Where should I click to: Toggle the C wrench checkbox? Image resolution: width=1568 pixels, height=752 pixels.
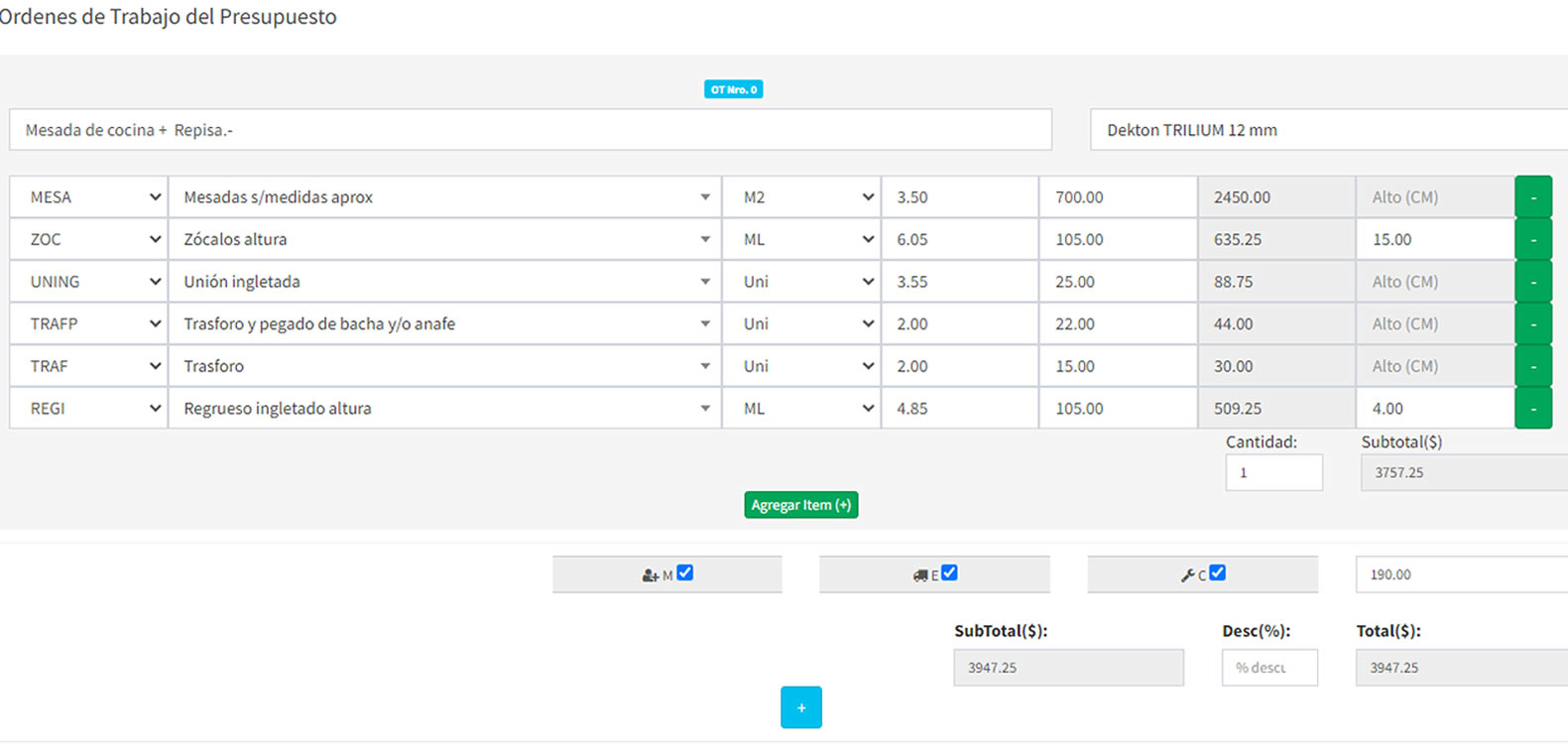tap(1217, 572)
